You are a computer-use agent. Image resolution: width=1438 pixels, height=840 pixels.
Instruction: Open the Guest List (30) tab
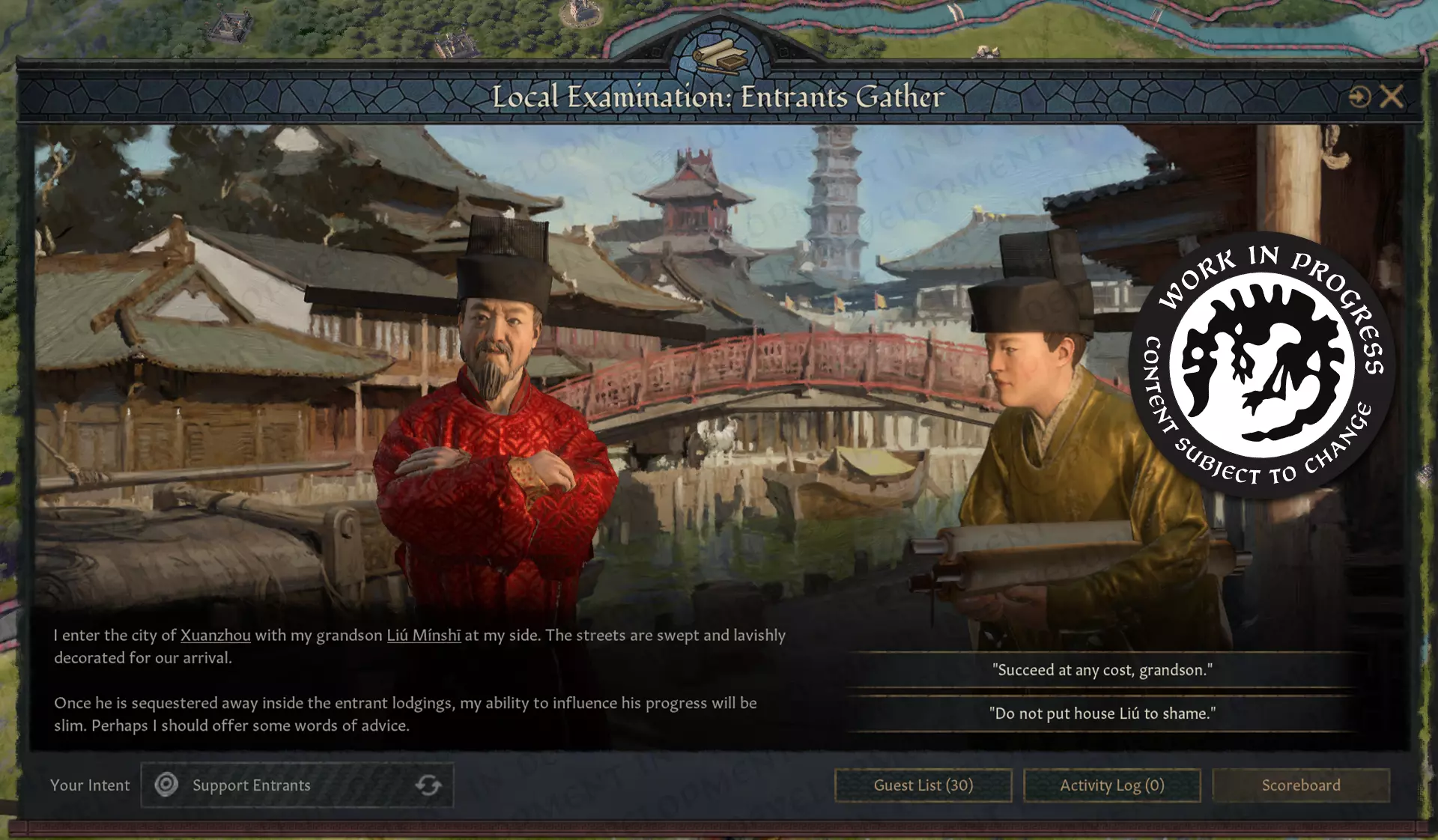click(x=923, y=785)
